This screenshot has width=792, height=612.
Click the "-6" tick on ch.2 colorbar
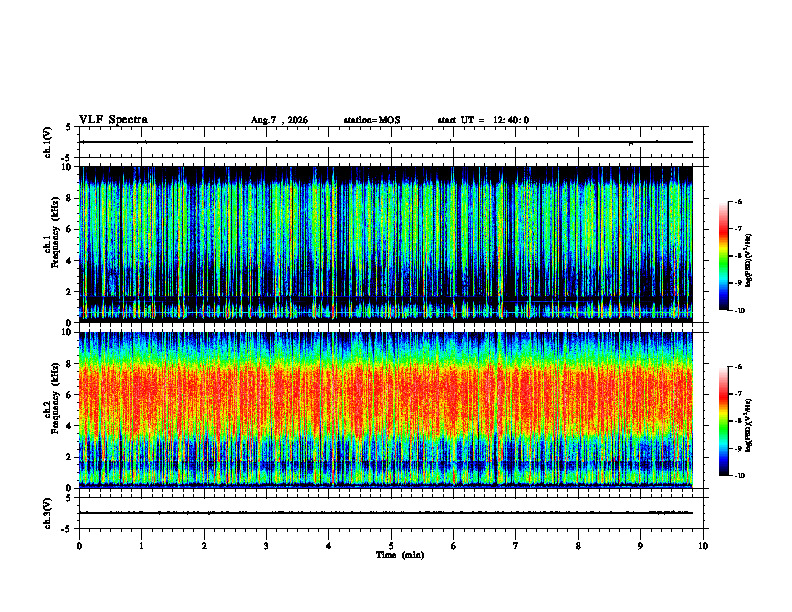pos(738,367)
